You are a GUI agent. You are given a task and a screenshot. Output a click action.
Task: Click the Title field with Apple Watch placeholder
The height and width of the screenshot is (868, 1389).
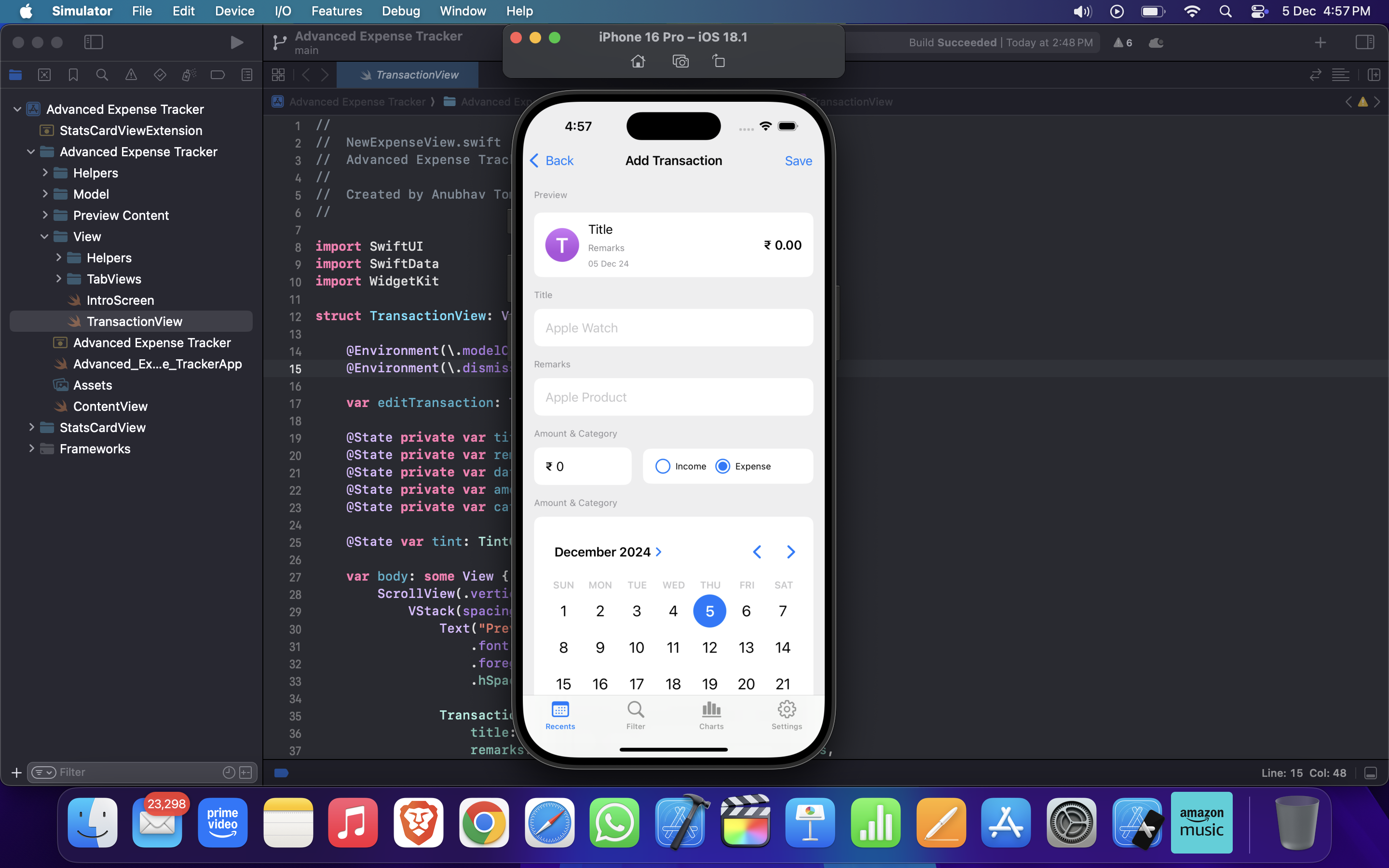673,328
